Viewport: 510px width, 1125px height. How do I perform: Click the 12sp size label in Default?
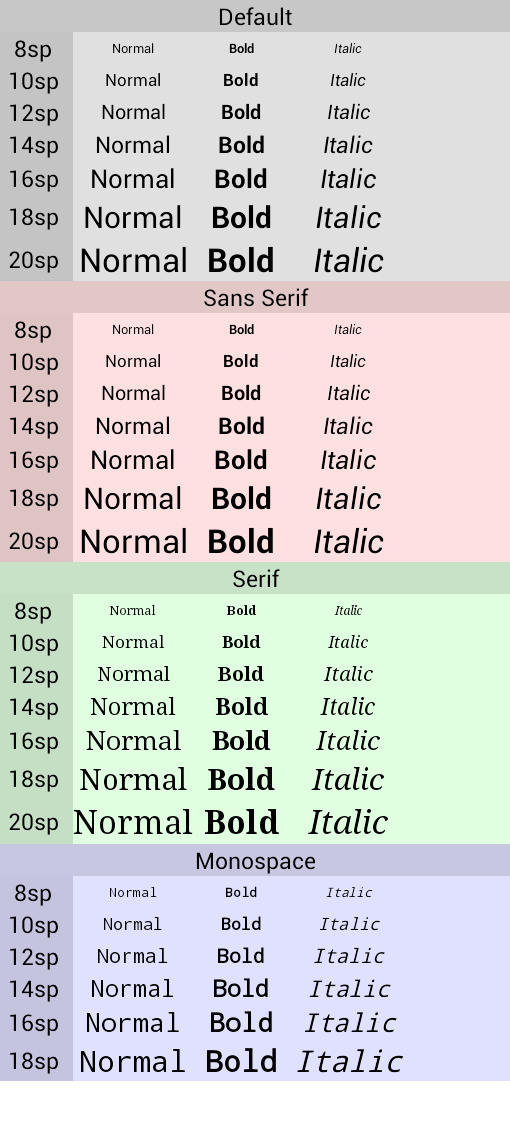click(34, 113)
